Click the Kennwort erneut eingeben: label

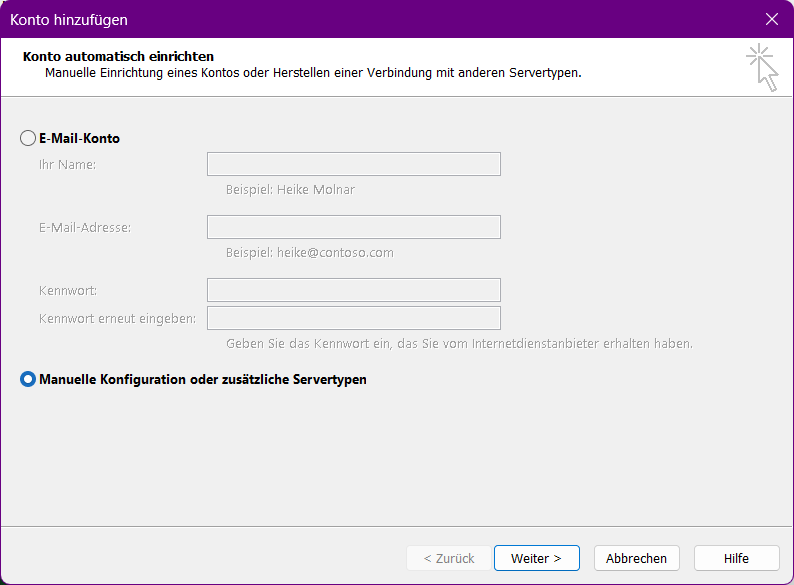click(x=117, y=318)
